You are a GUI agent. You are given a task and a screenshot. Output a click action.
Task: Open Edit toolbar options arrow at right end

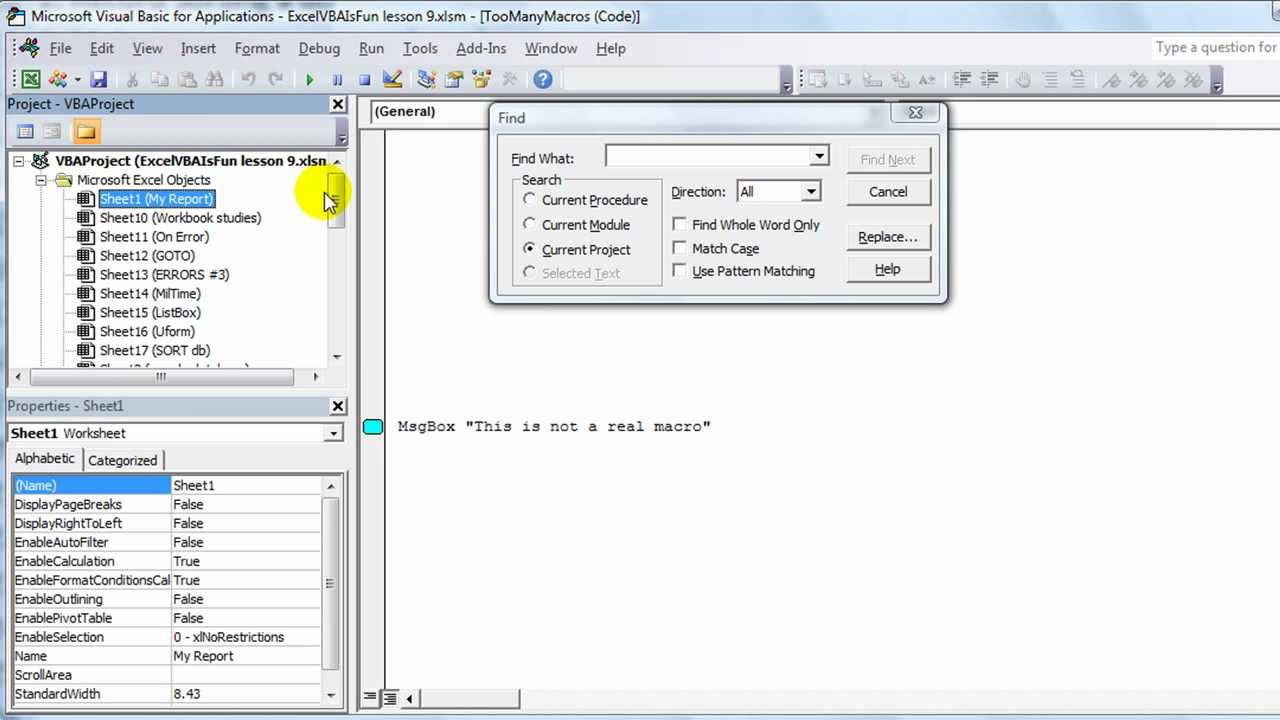pos(1218,82)
